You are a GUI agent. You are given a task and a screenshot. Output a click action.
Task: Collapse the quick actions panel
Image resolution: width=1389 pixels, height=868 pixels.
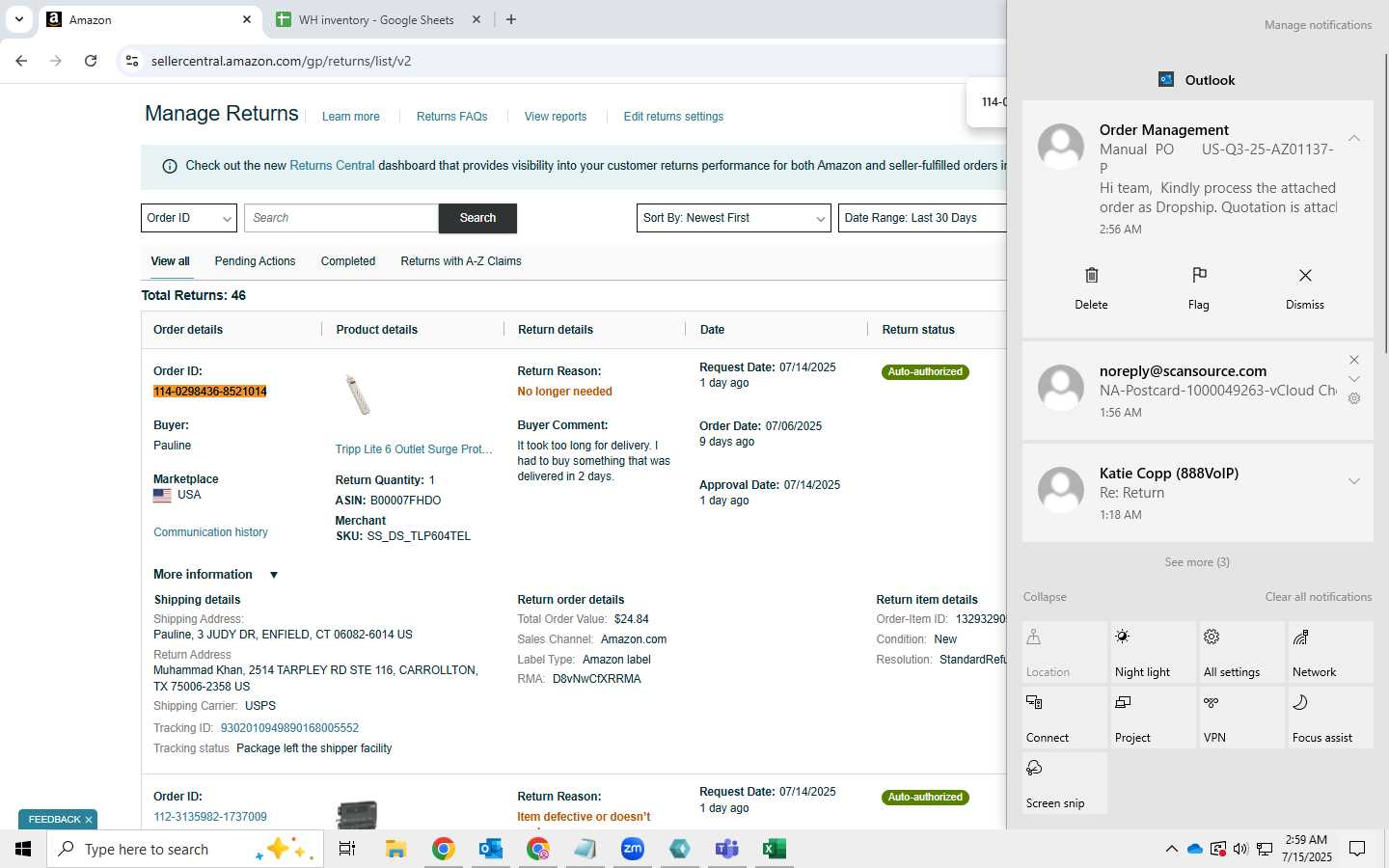point(1045,597)
